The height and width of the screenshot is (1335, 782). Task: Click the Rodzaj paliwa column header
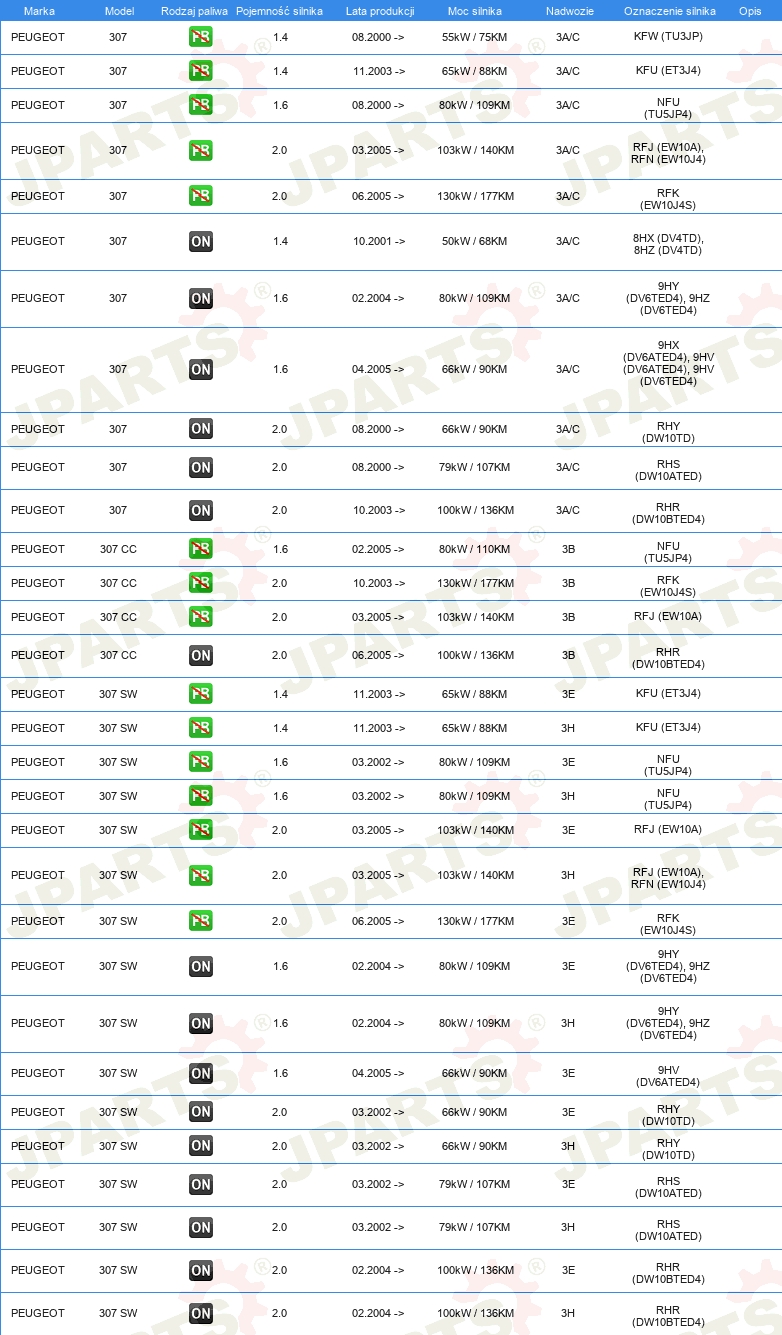tap(194, 10)
